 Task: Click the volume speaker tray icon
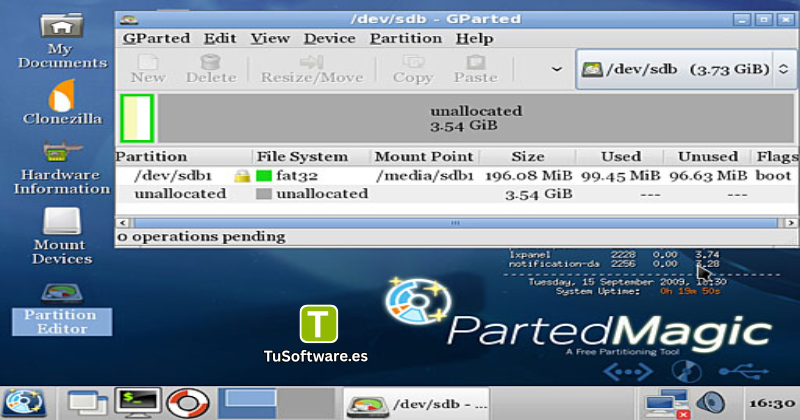pyautogui.click(x=710, y=403)
